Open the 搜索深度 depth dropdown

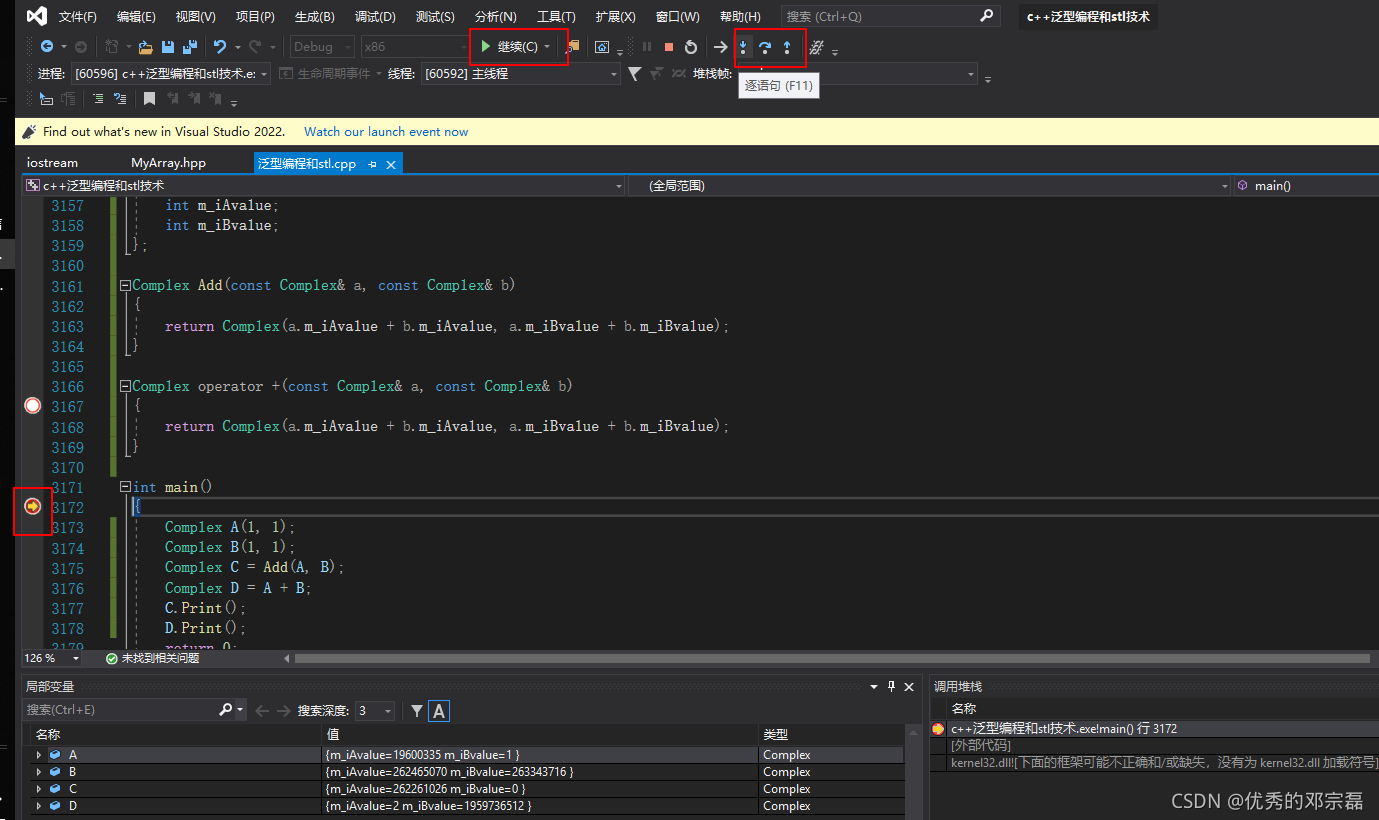click(375, 711)
